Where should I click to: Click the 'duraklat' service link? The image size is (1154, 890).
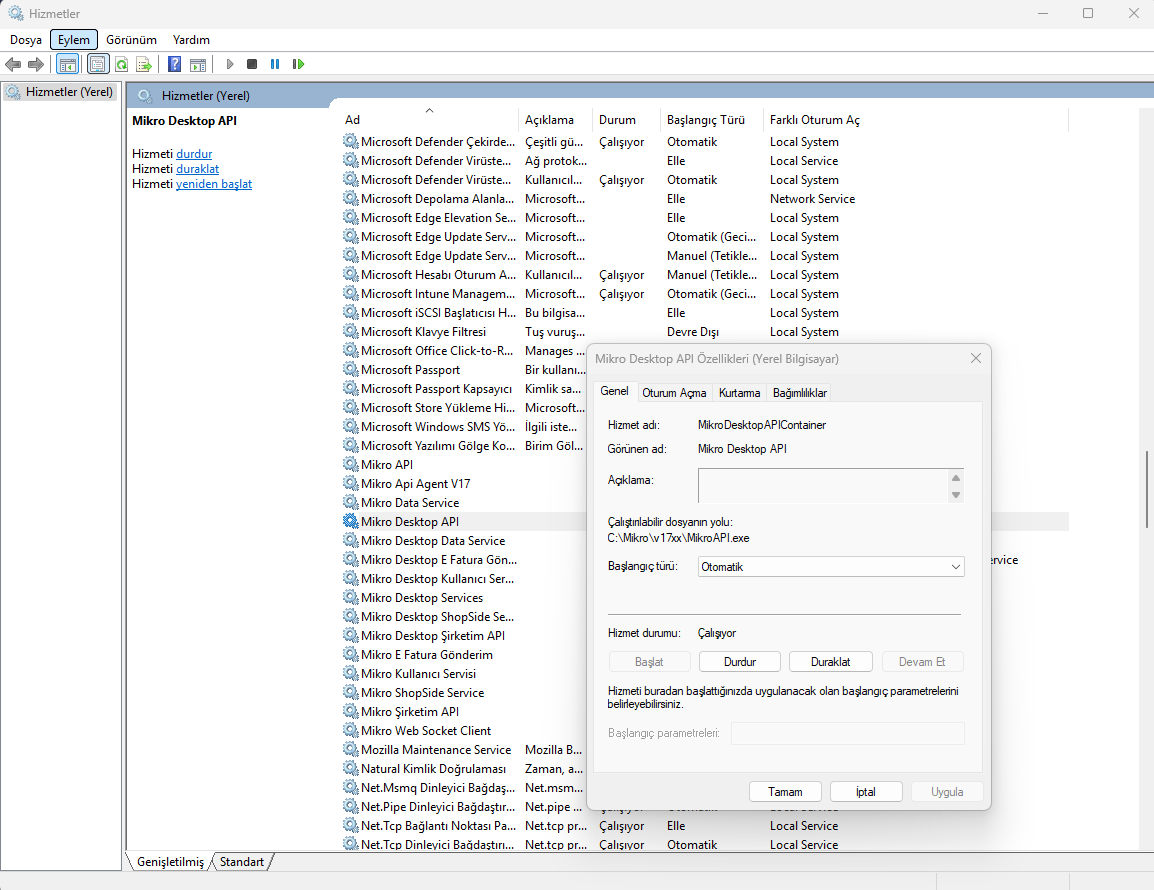tap(197, 169)
